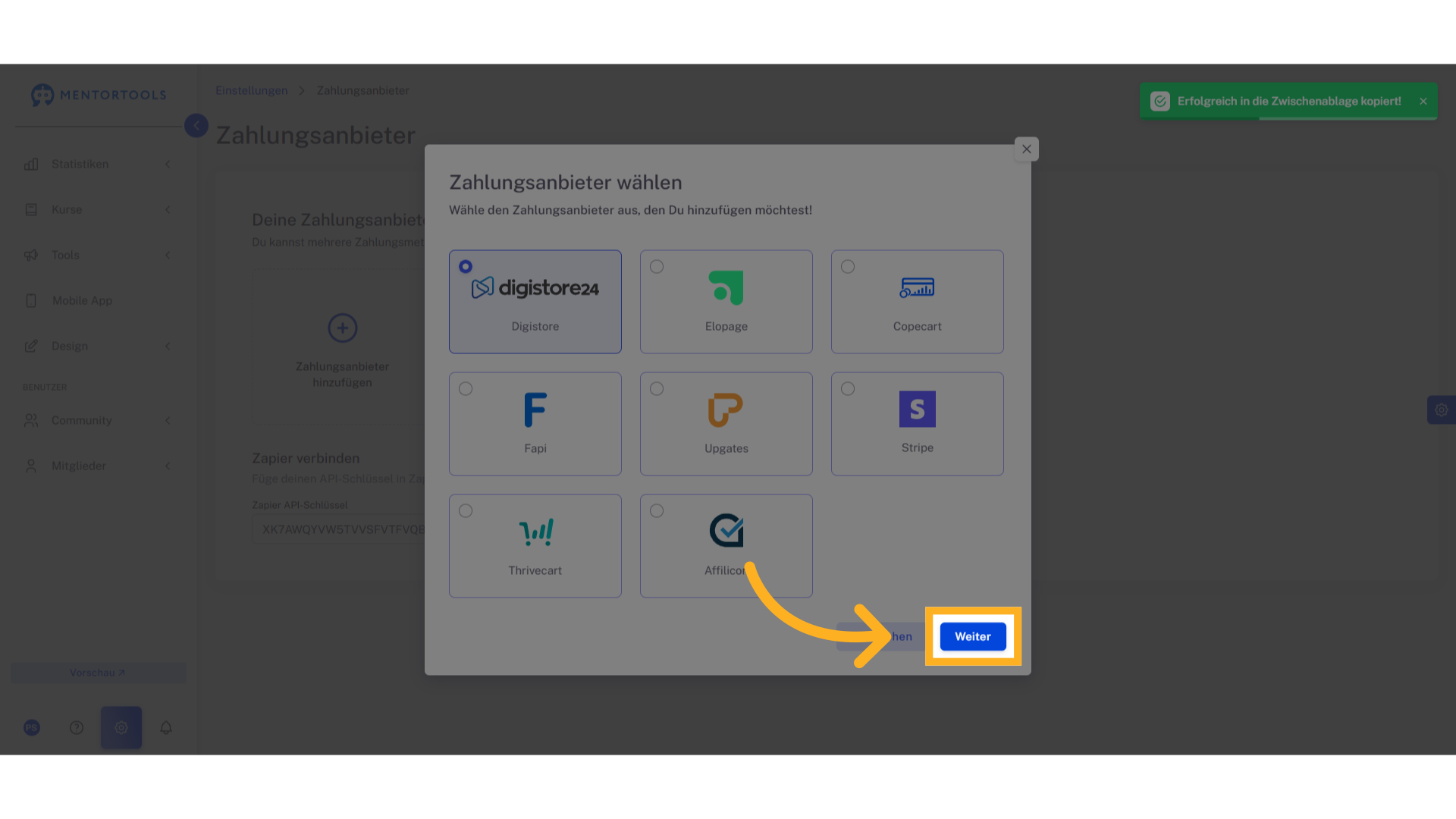Click the Zapier API-Schlüssel input field
Viewport: 1456px width, 819px height.
click(x=338, y=529)
